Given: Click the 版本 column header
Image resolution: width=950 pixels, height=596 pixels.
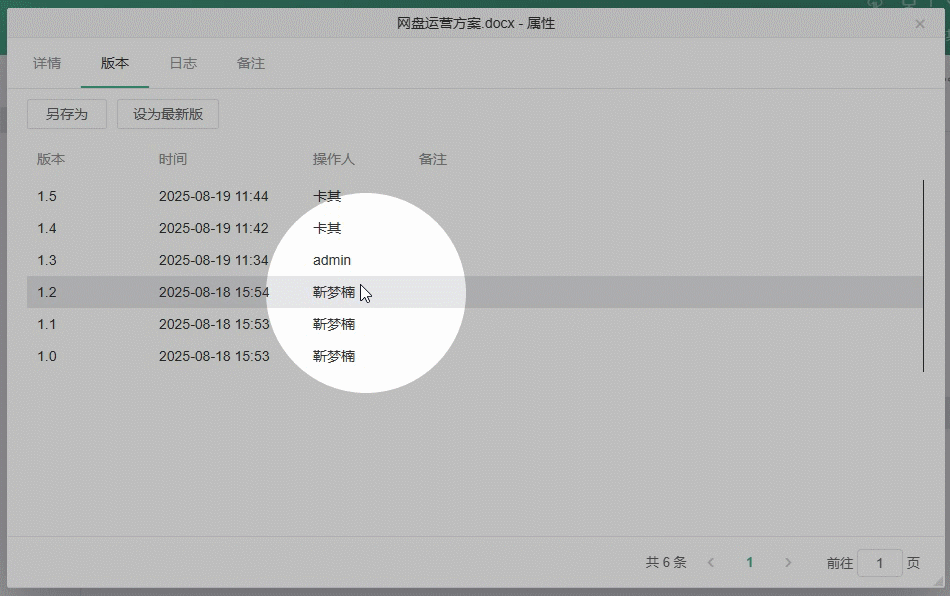Looking at the screenshot, I should [x=46, y=159].
